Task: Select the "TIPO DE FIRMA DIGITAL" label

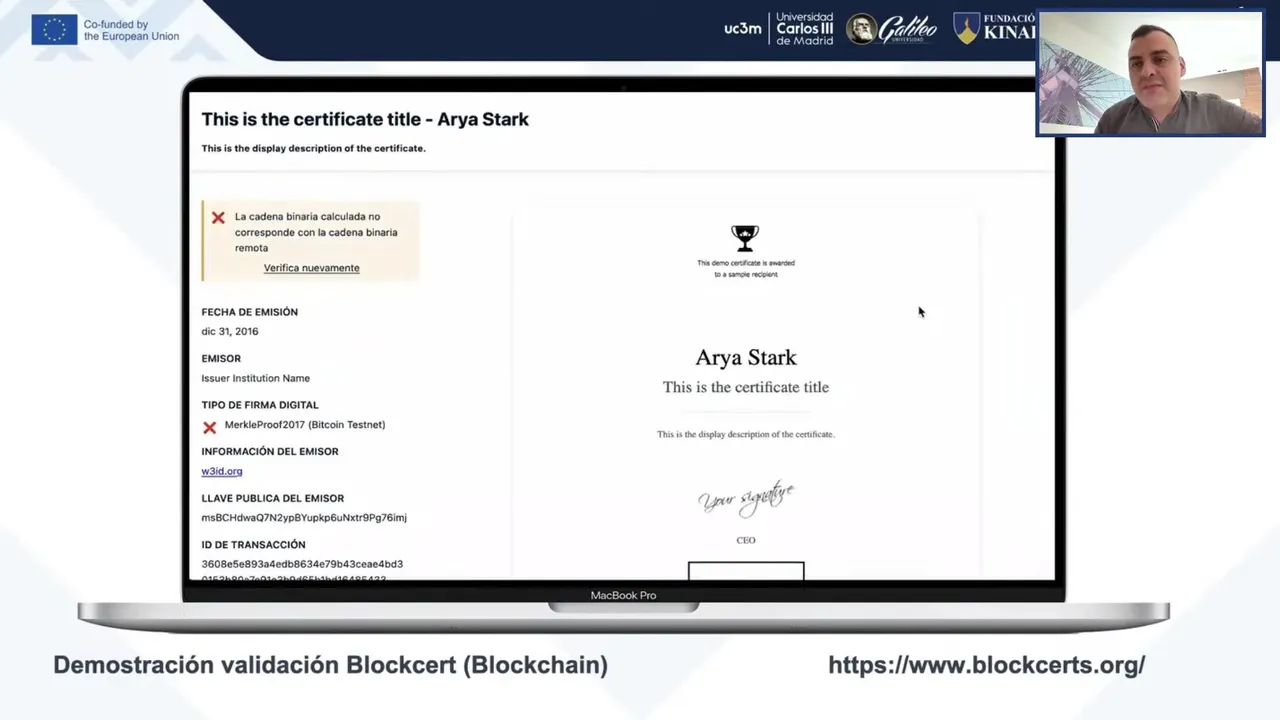Action: (x=260, y=405)
